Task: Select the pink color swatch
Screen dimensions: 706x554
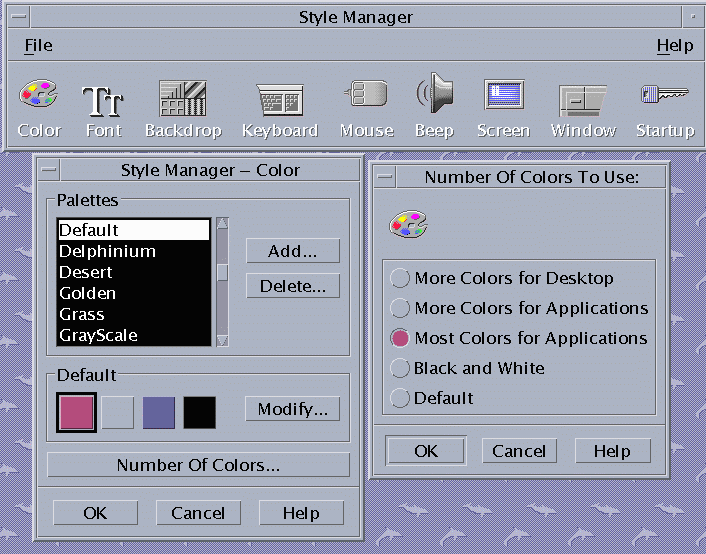Action: coord(77,413)
